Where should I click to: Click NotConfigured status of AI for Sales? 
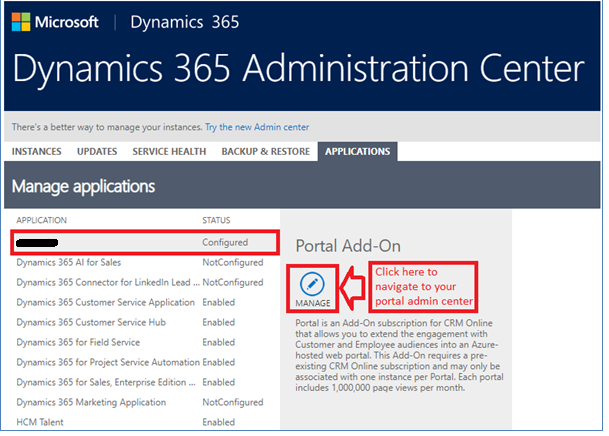[233, 262]
